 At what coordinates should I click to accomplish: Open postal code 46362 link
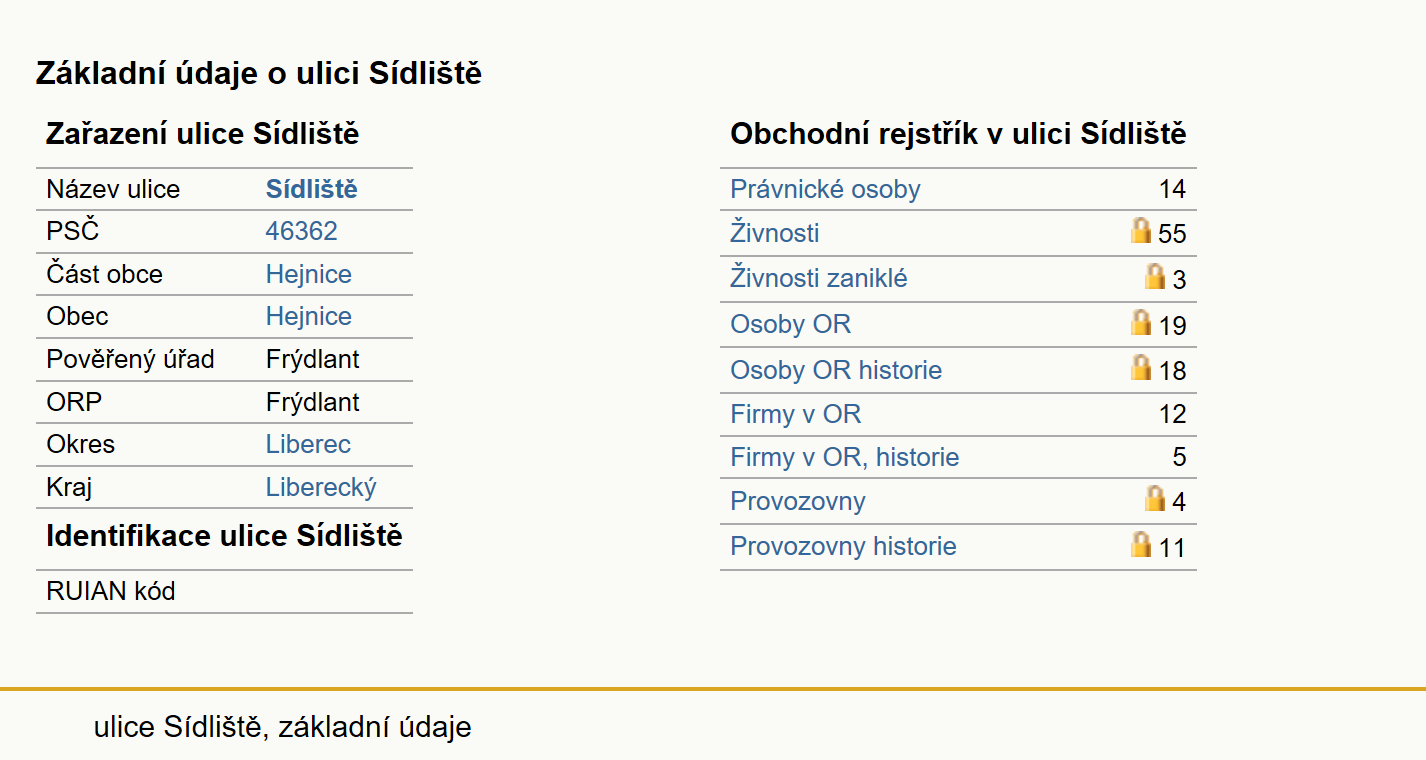point(301,231)
